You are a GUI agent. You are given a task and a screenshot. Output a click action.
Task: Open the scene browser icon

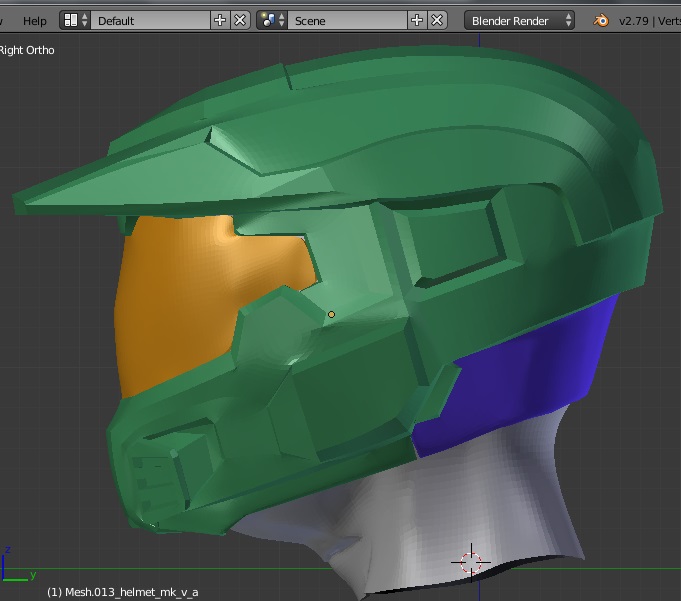[272, 20]
